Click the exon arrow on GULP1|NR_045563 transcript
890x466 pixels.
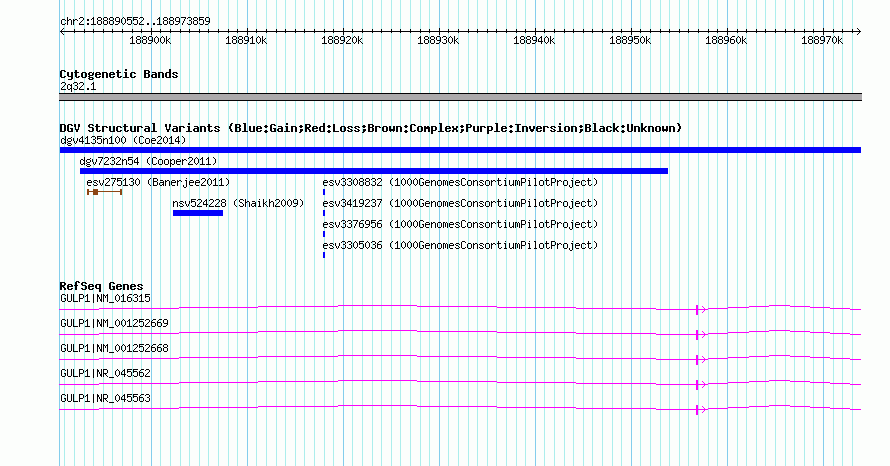[701, 409]
